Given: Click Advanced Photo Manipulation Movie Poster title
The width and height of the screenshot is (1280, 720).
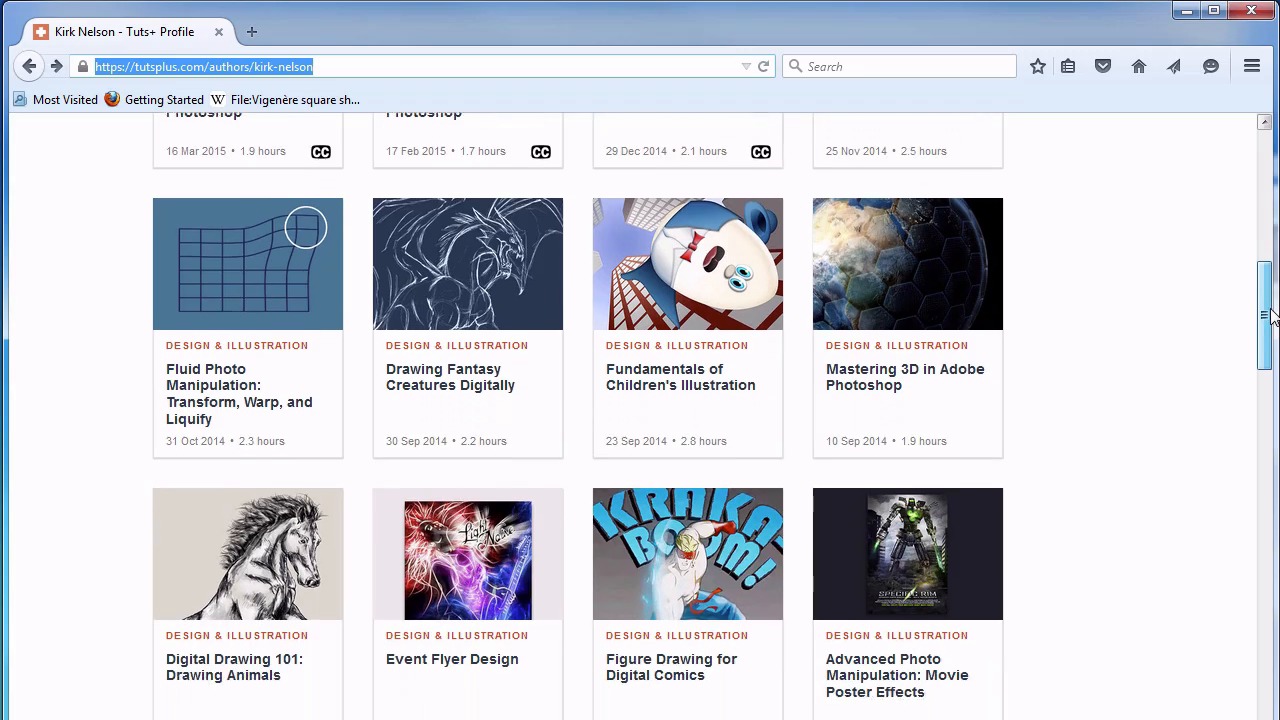Looking at the screenshot, I should tap(897, 675).
